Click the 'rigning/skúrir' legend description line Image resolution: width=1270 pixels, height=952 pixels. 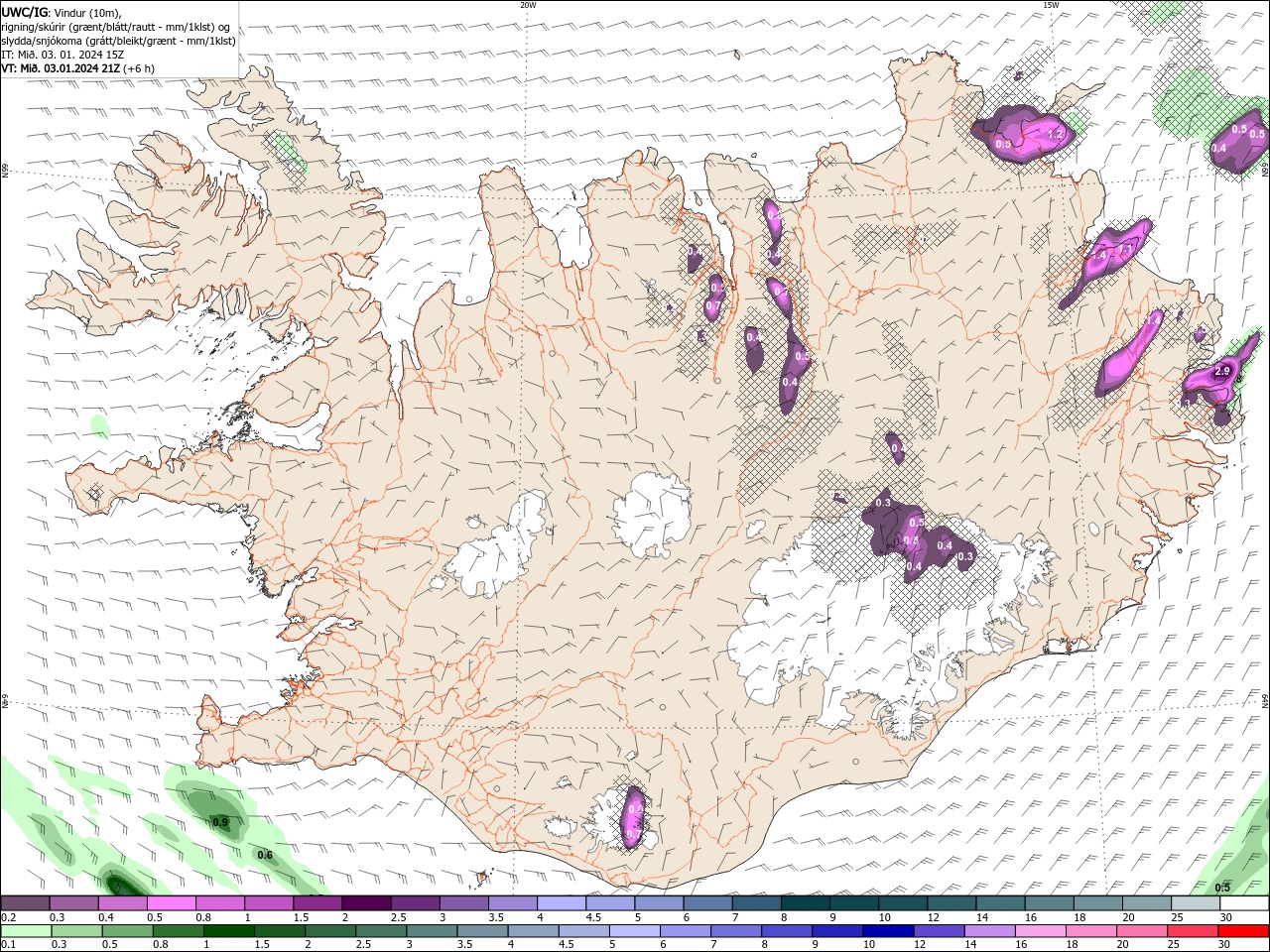(x=116, y=27)
